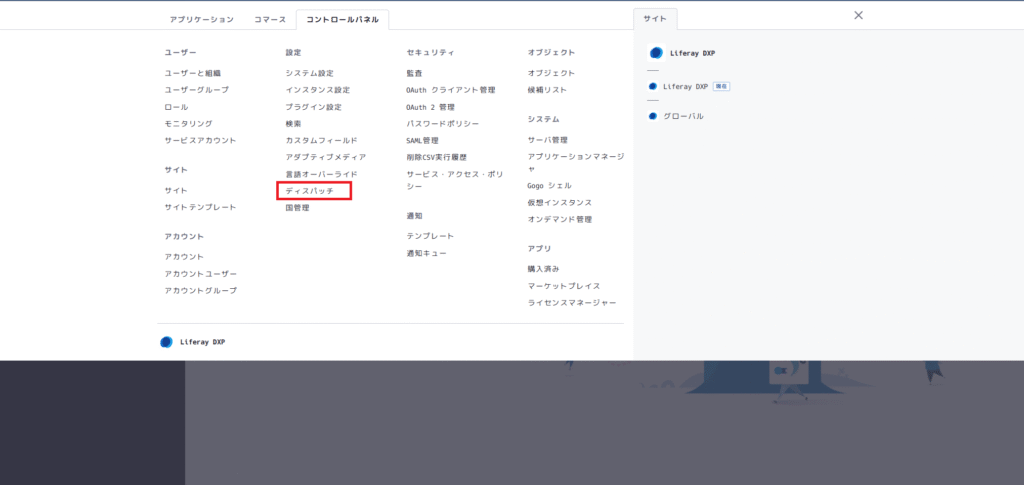The width and height of the screenshot is (1024, 485).
Task: Switch to the アプリケーション tab
Action: (x=200, y=19)
